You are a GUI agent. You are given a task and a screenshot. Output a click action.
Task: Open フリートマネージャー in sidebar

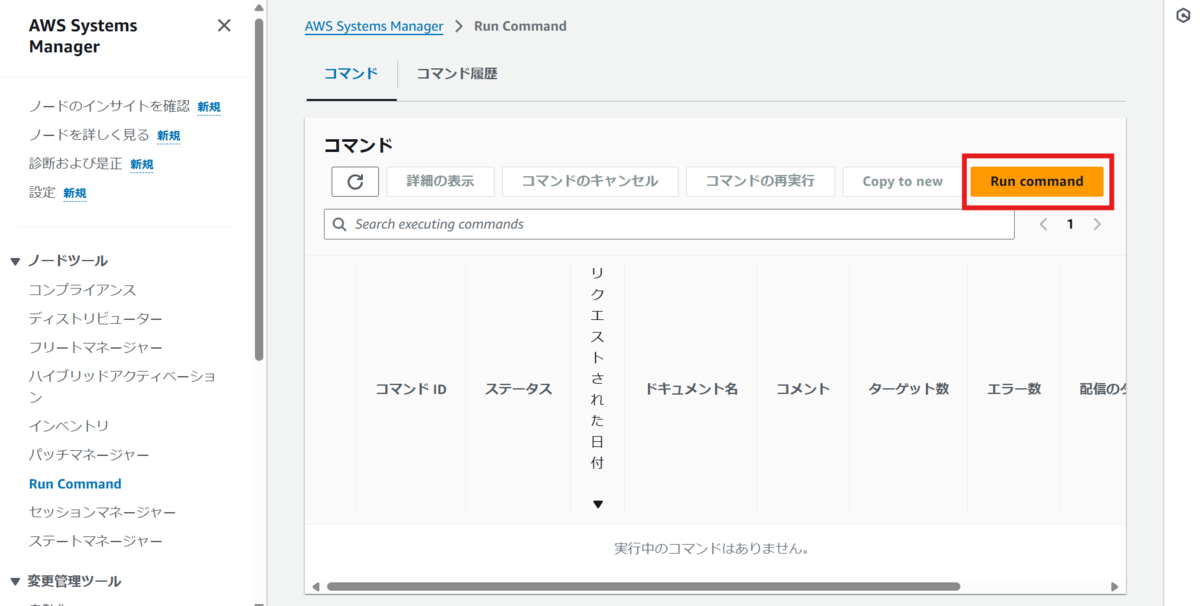[x=96, y=348]
